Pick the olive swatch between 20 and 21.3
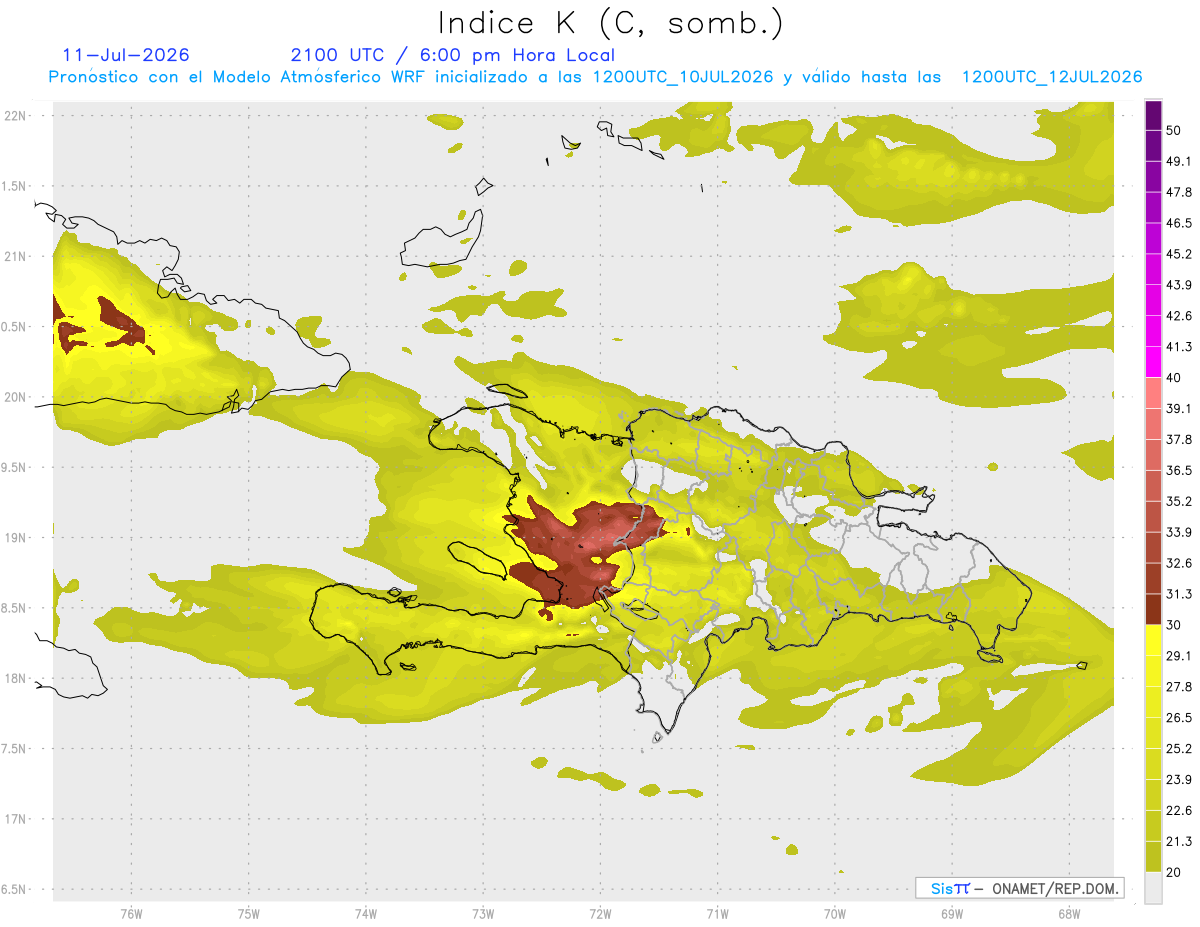 1153,857
